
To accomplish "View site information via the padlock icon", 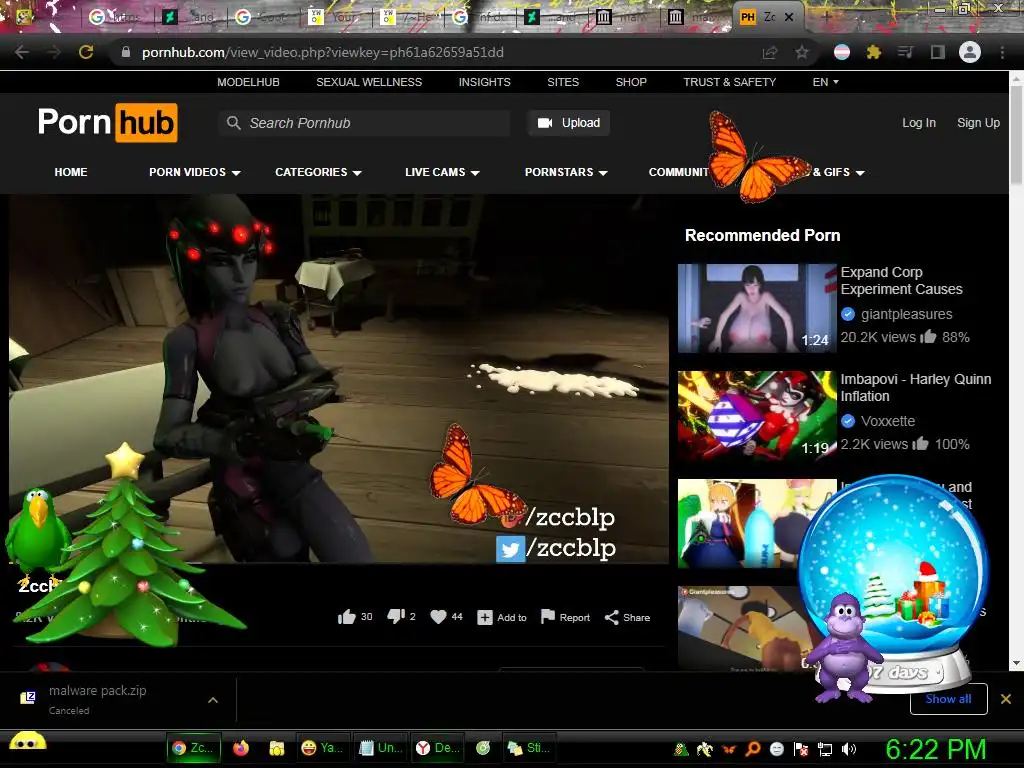I will coord(126,52).
